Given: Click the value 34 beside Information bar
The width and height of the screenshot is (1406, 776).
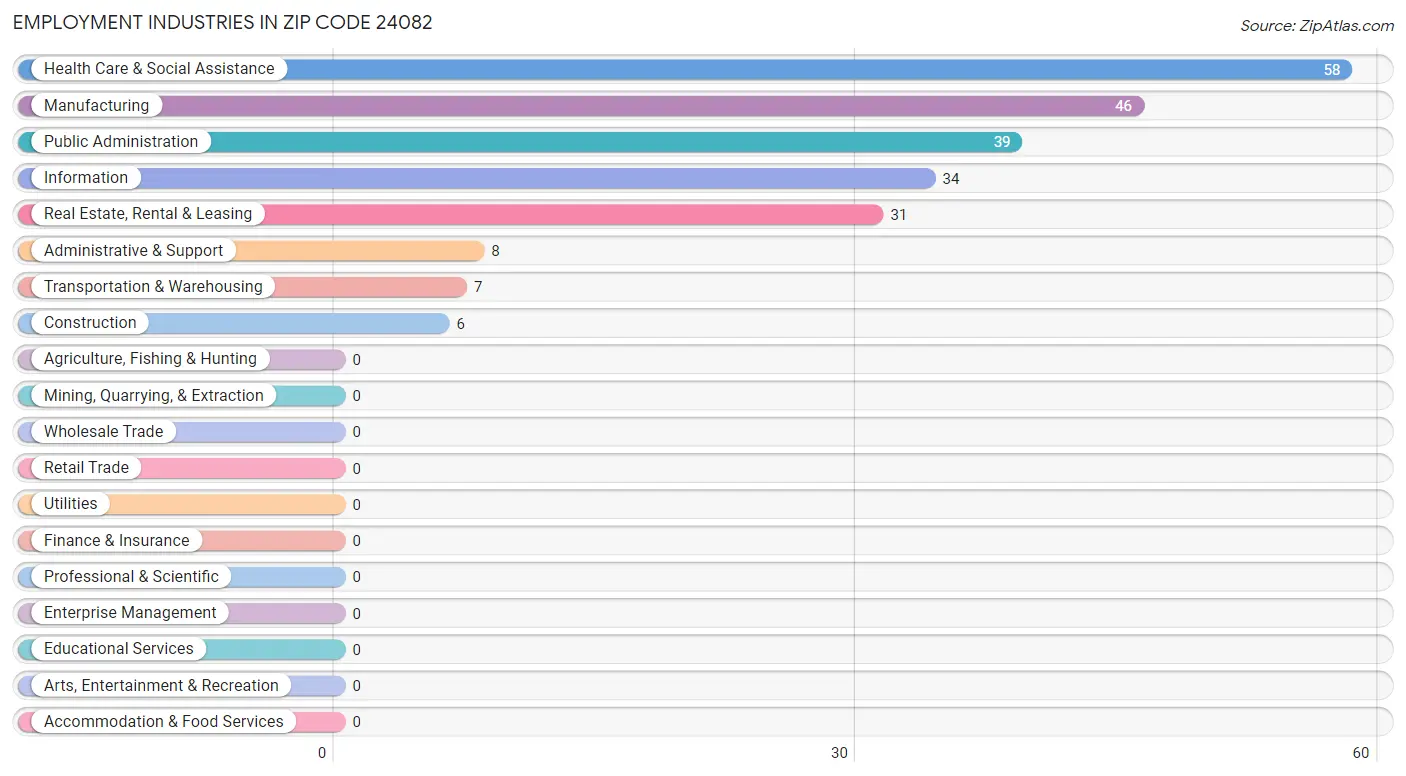Looking at the screenshot, I should [951, 179].
